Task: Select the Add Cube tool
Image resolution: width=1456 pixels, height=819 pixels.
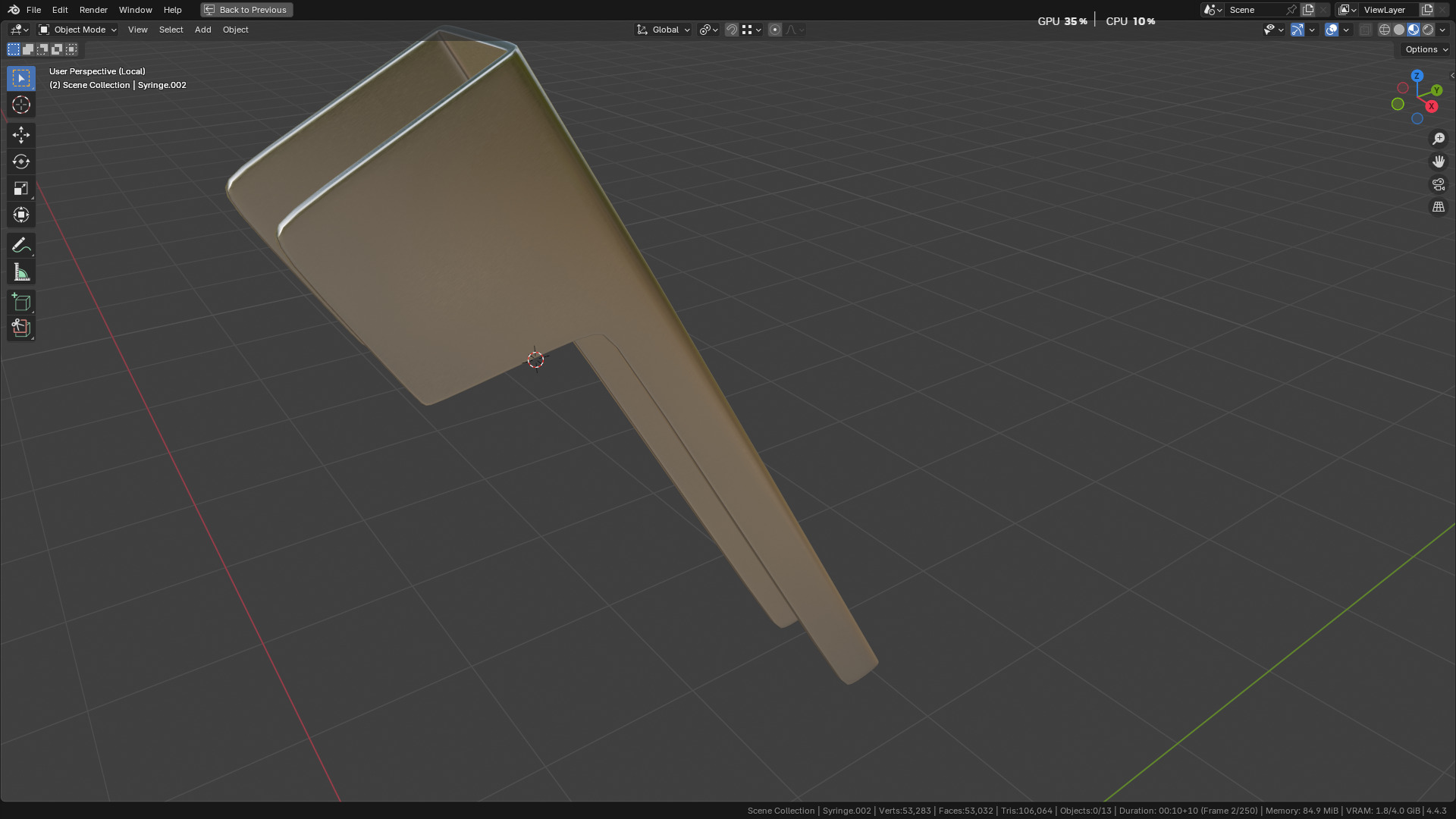Action: pos(21,302)
